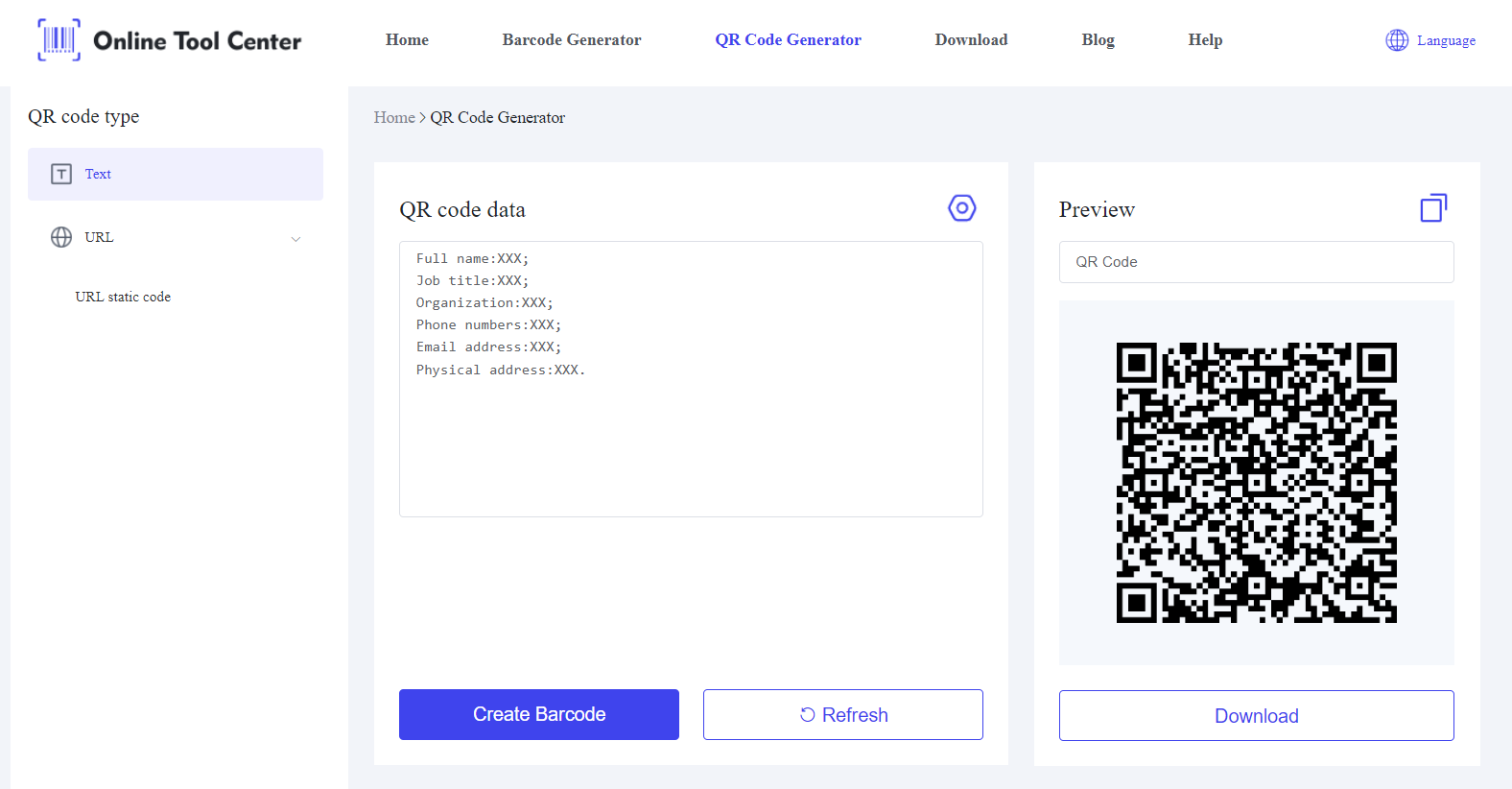
Task: Open the Home menu item
Action: [x=407, y=39]
